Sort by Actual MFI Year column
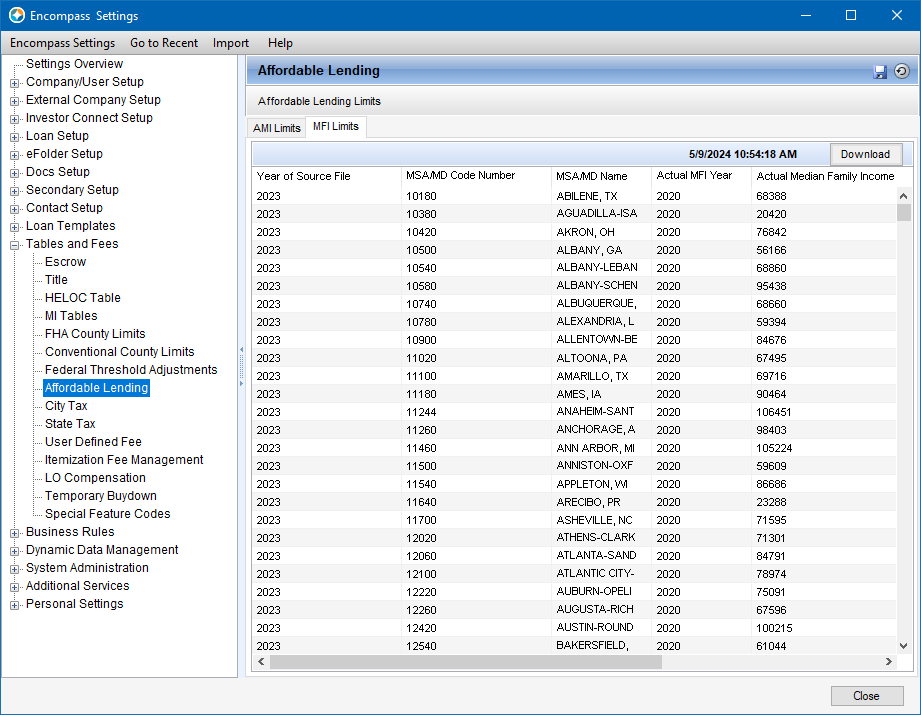 [701, 176]
